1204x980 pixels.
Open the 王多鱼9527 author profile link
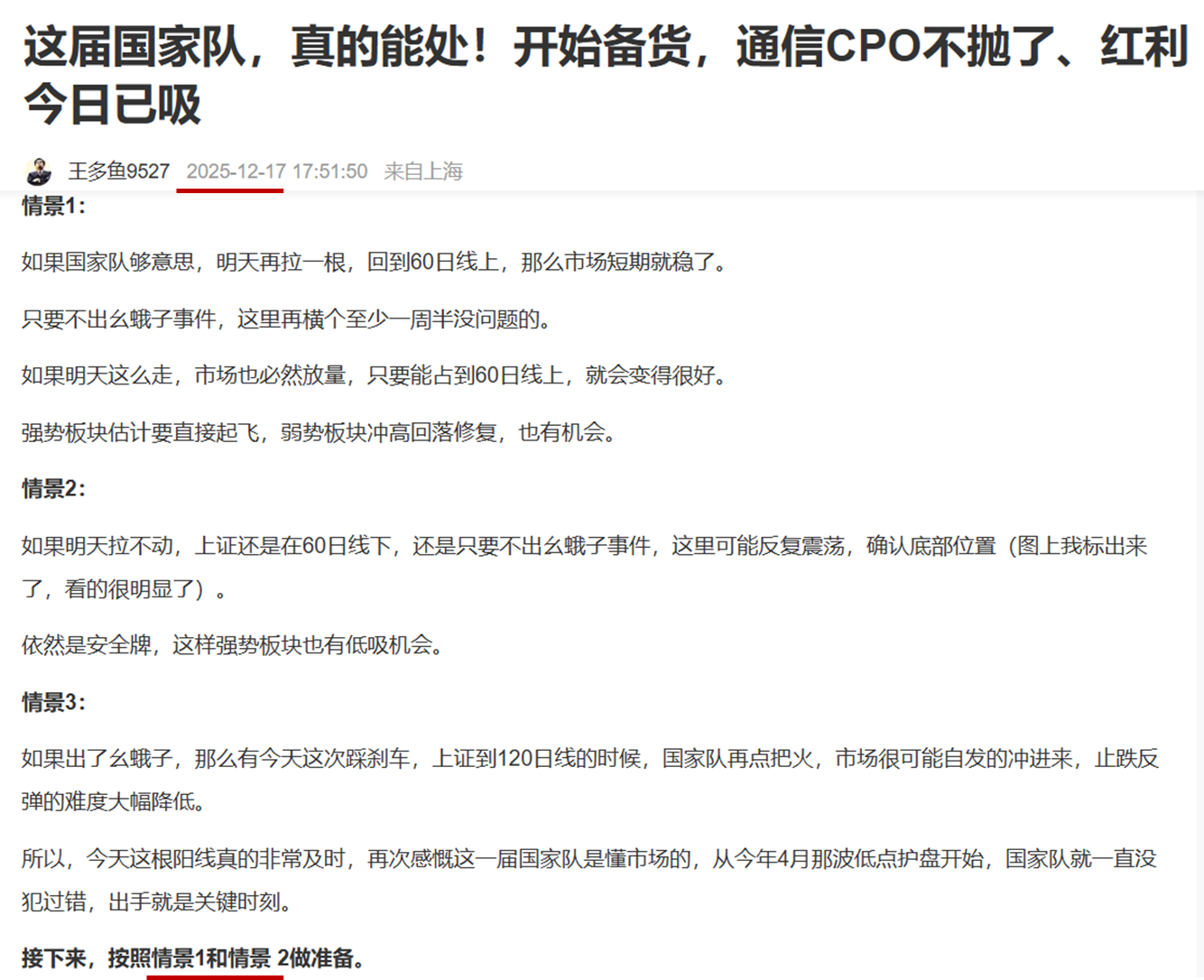119,171
